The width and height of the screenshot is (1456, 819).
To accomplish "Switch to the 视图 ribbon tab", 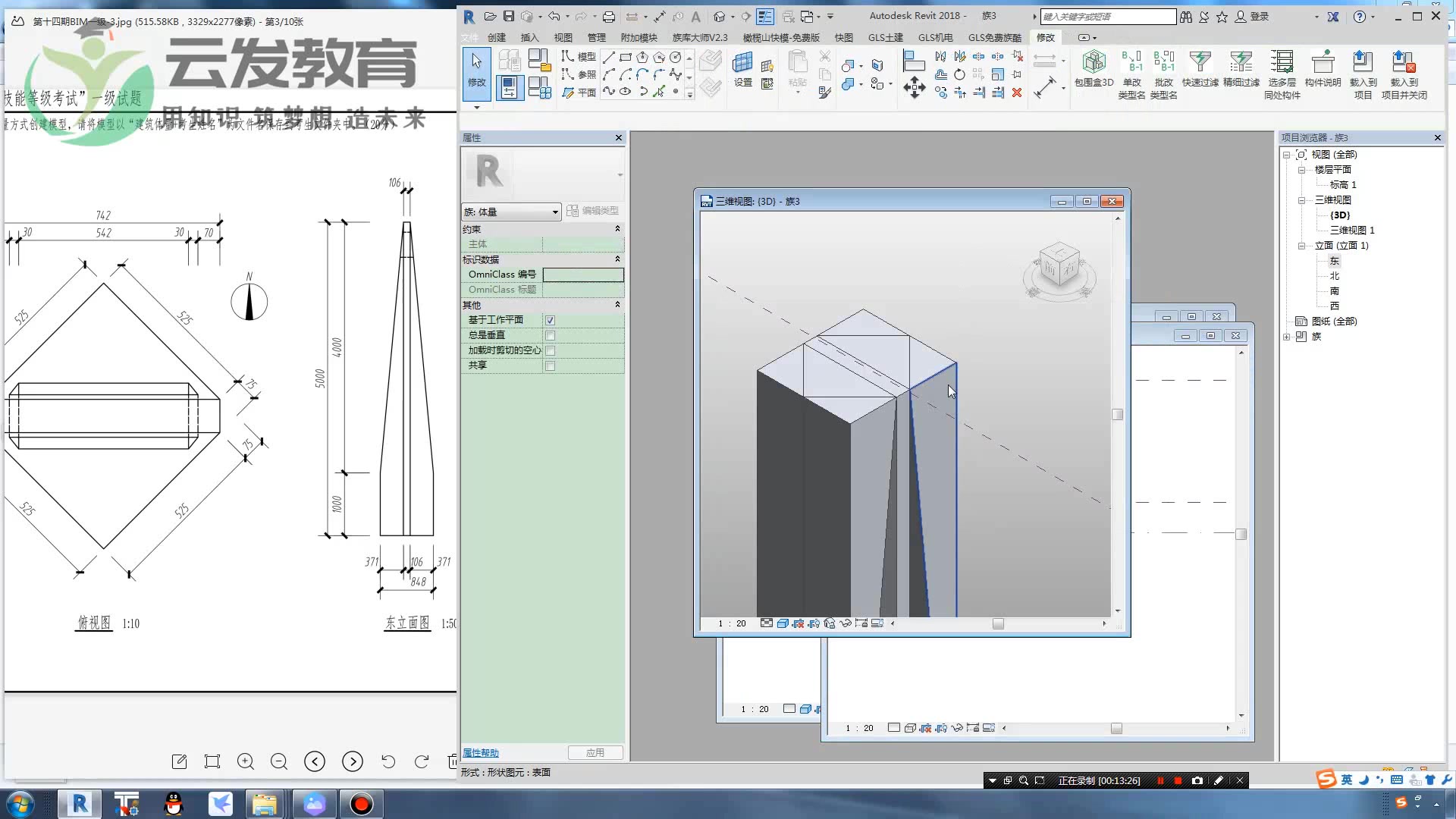I will (x=563, y=37).
